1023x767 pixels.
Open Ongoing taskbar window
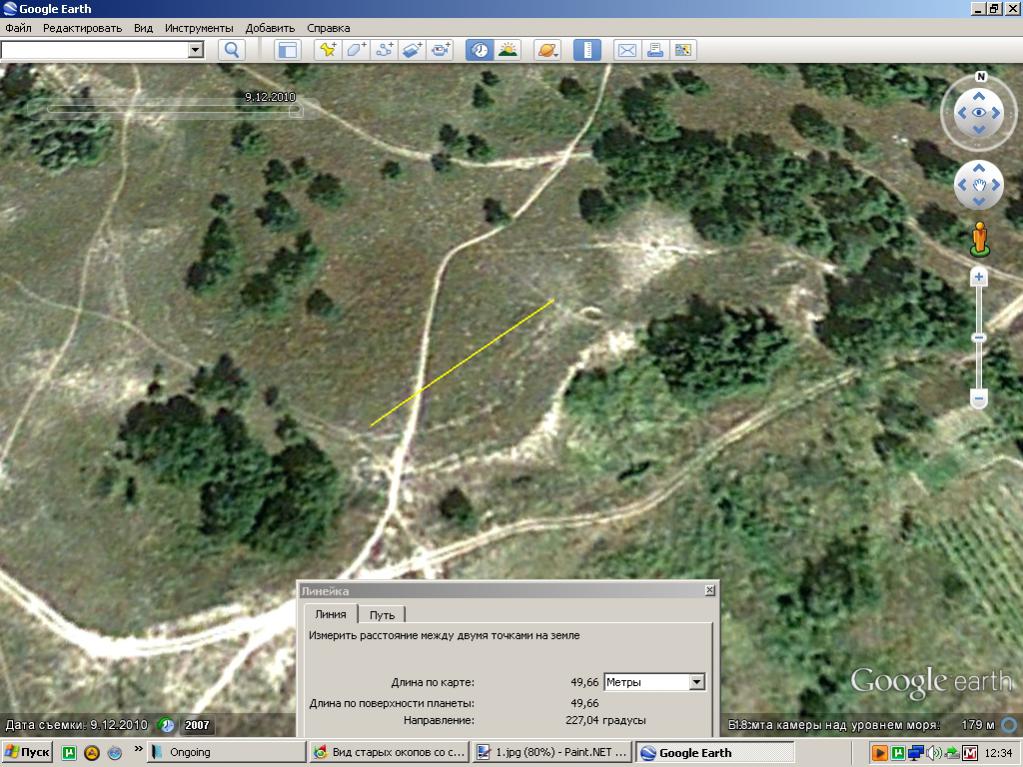click(226, 753)
